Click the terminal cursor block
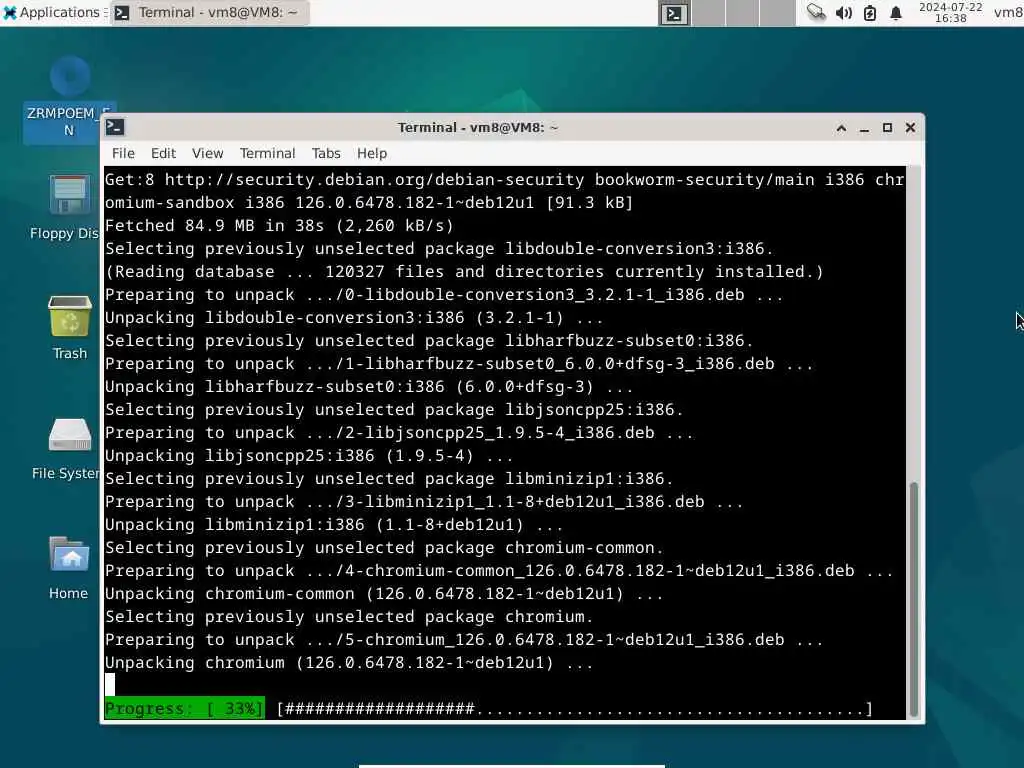This screenshot has width=1024, height=768. point(110,684)
